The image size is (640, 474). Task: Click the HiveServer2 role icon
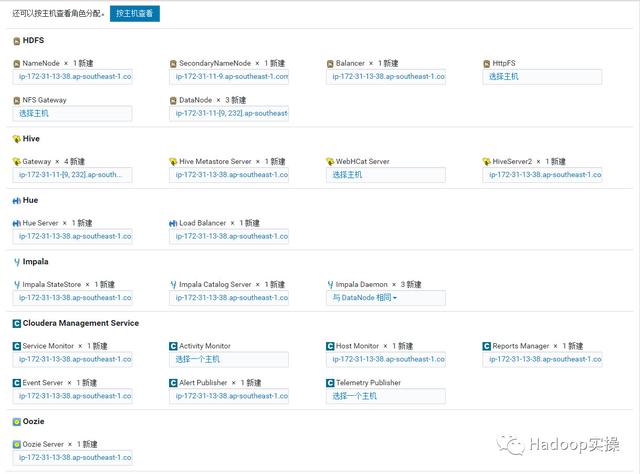click(x=487, y=162)
